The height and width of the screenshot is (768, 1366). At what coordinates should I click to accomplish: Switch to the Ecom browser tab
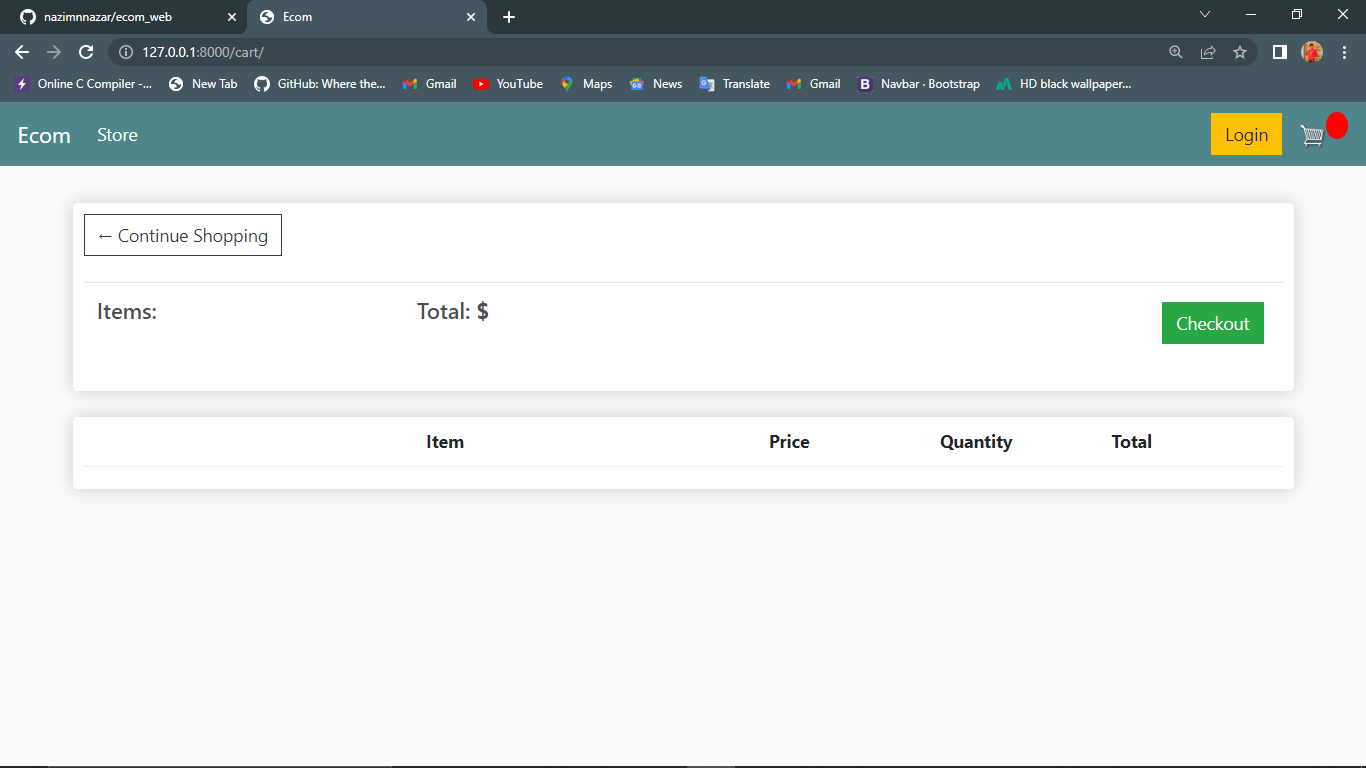(367, 17)
